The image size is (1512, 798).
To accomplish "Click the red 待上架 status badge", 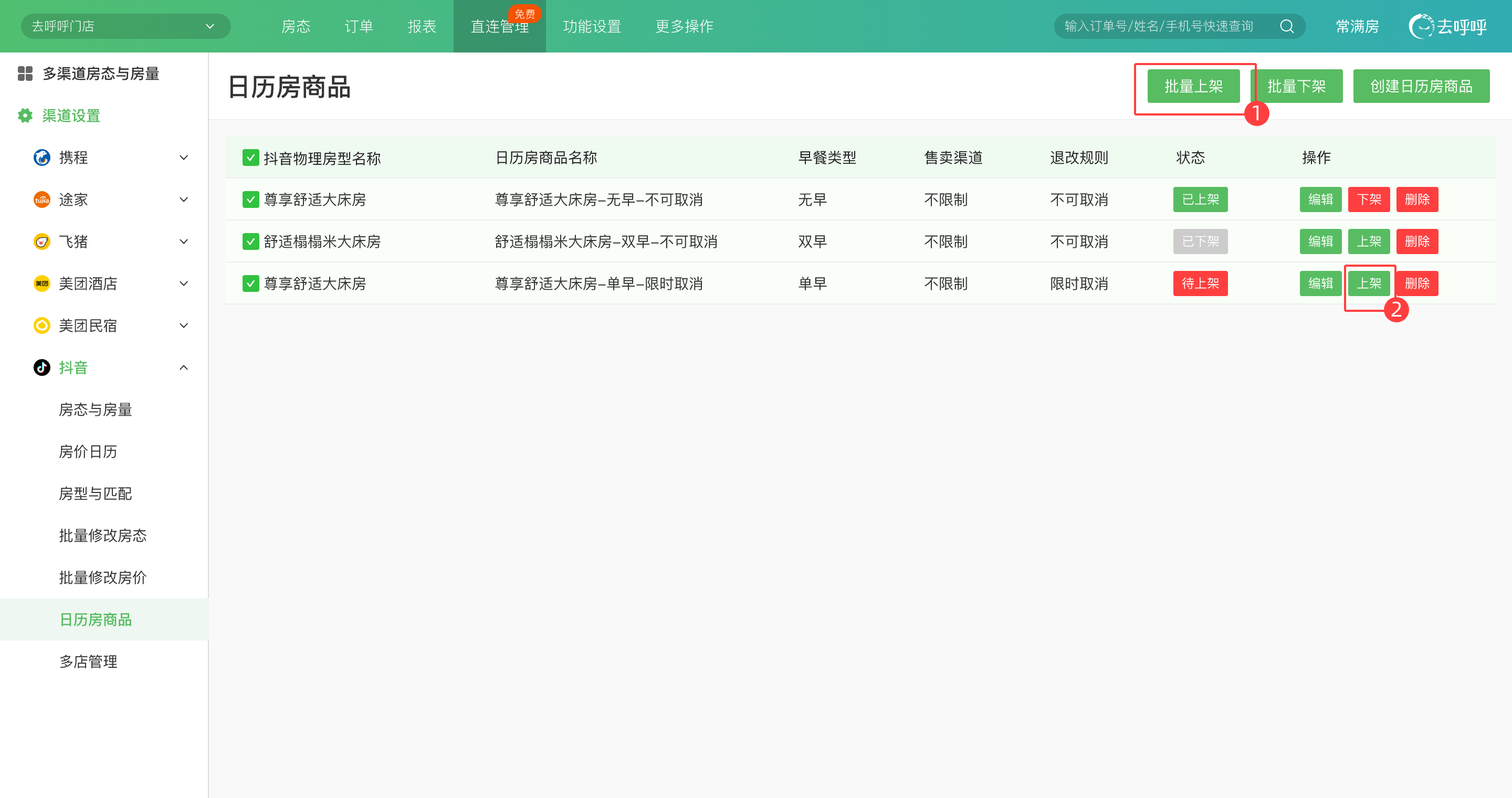I will [x=1200, y=283].
